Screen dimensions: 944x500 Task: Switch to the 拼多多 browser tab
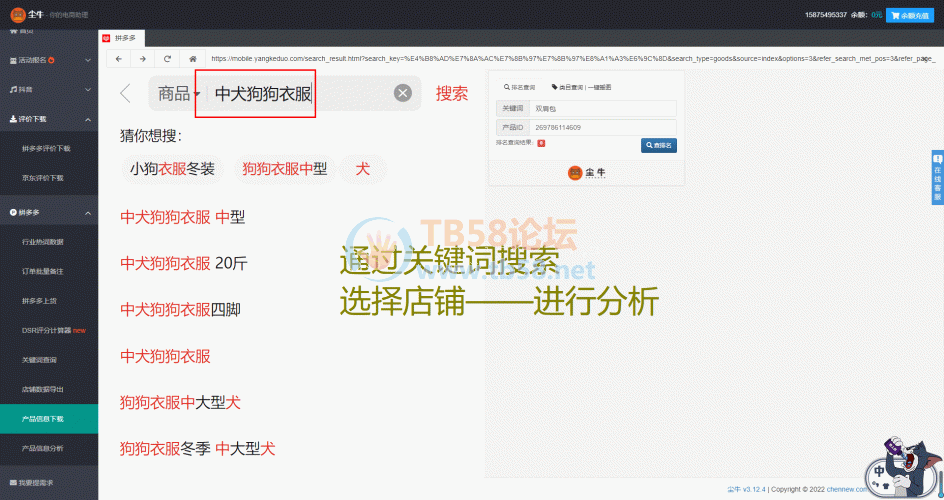120,38
